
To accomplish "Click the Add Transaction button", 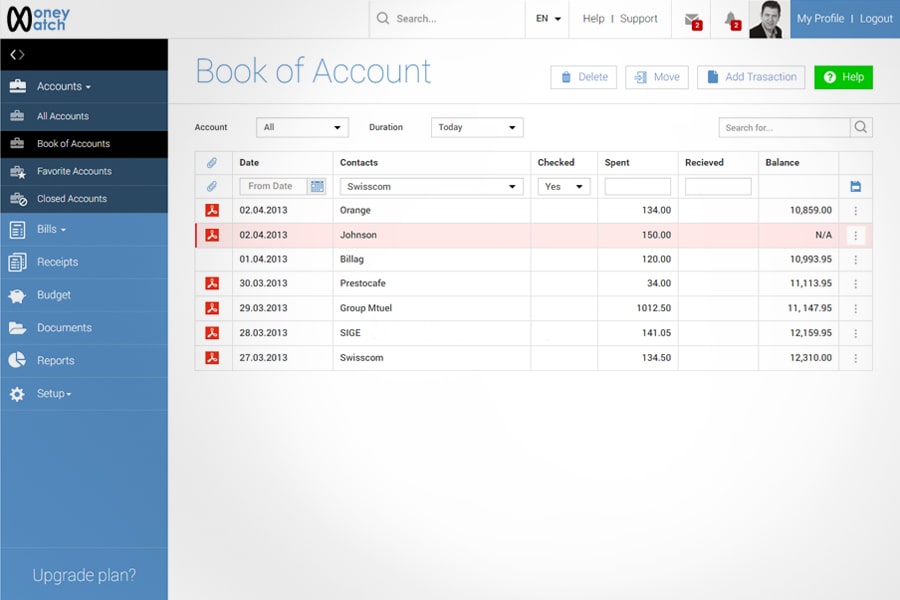I will (751, 77).
